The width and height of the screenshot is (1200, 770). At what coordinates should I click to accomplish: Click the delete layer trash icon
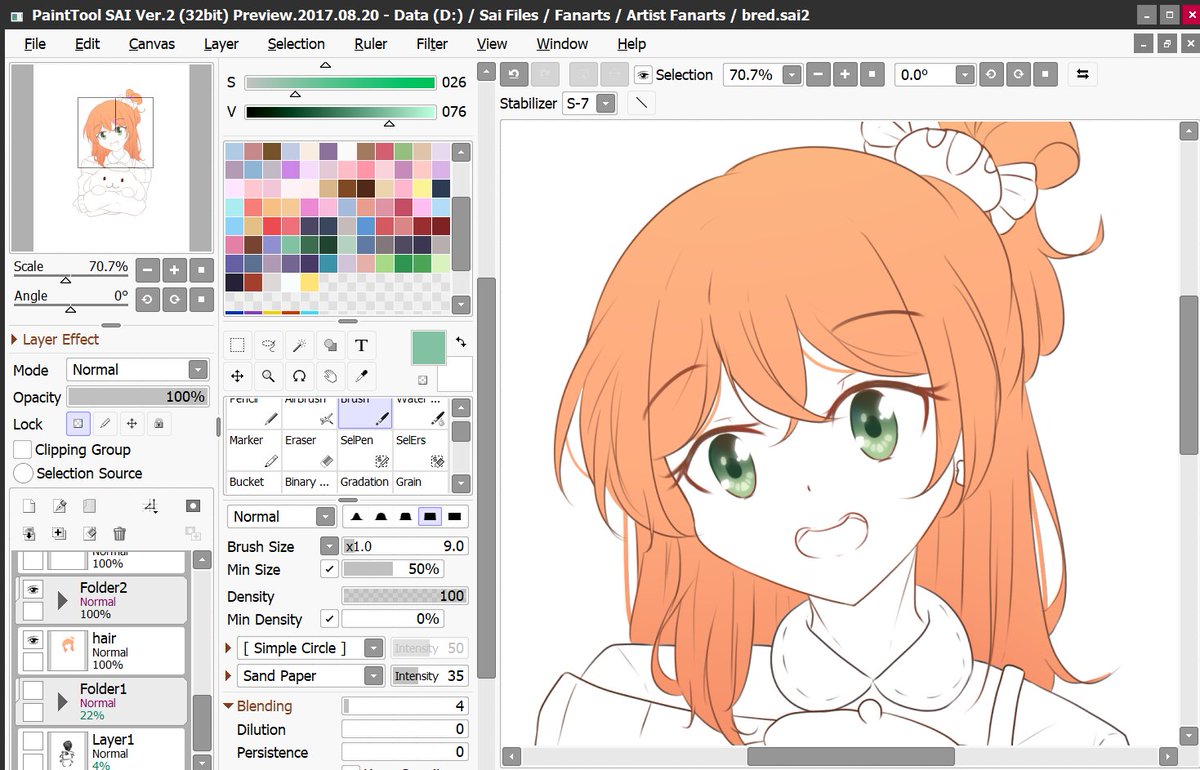click(x=120, y=534)
